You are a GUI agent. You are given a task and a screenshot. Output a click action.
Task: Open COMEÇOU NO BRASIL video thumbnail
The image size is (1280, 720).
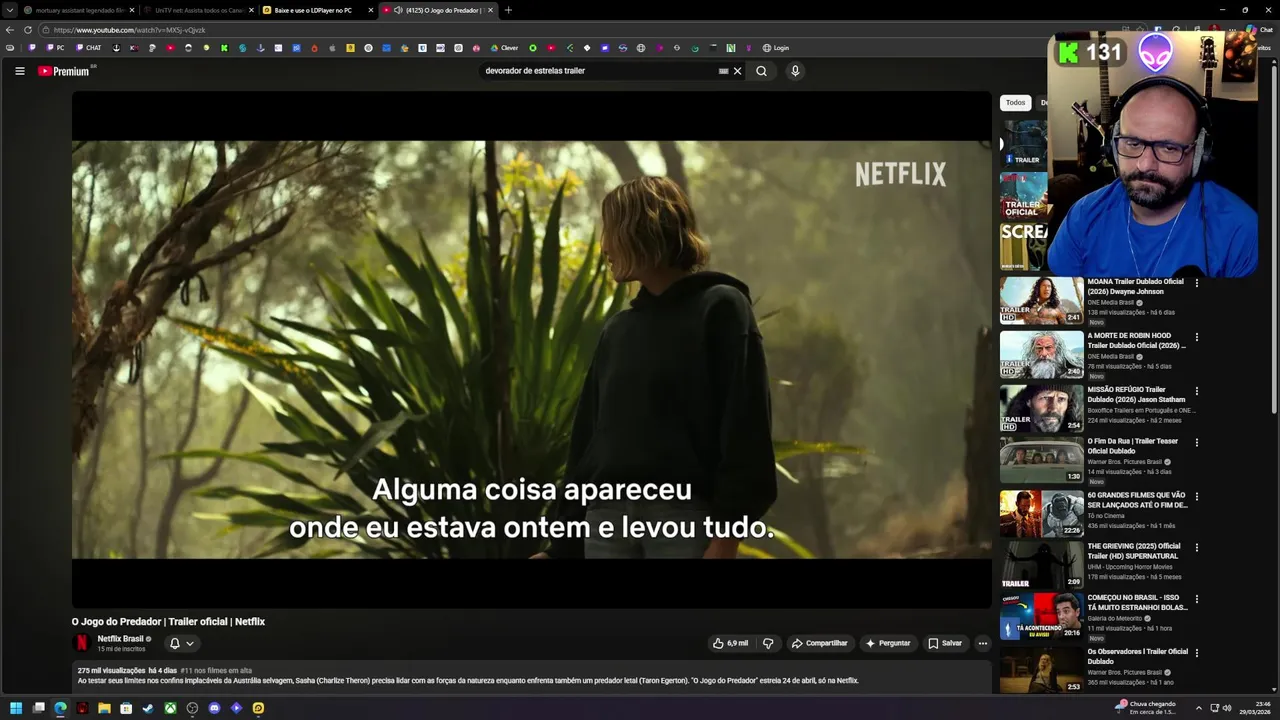(x=1041, y=616)
